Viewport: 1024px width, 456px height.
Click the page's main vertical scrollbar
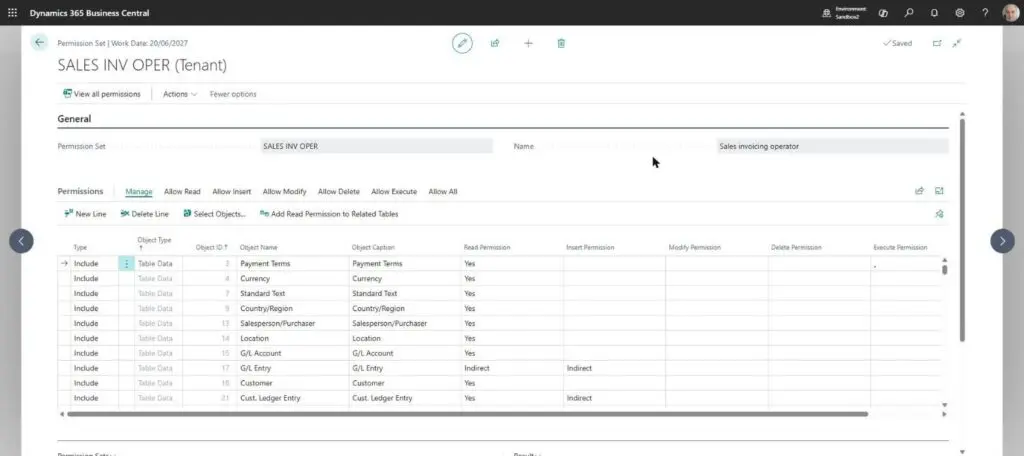click(x=962, y=229)
